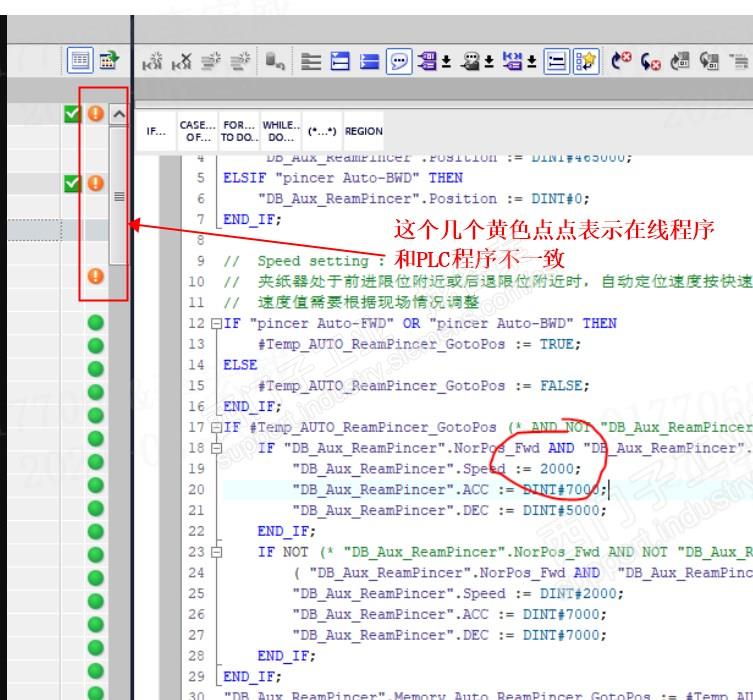This screenshot has height=700, width=753.
Task: Go to previous error icon
Action: click(x=651, y=61)
